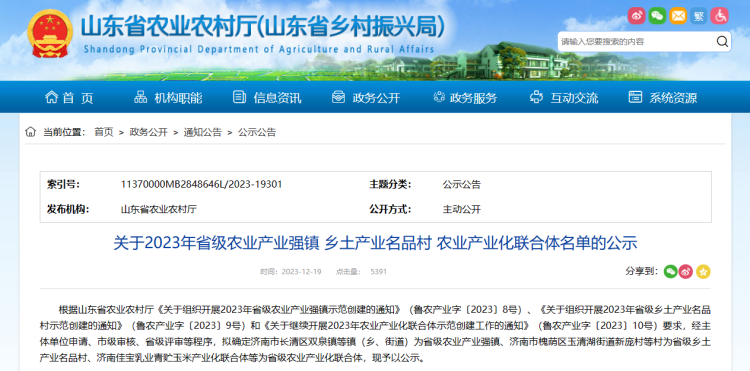Click the 主题分类 field label

[x=390, y=184]
